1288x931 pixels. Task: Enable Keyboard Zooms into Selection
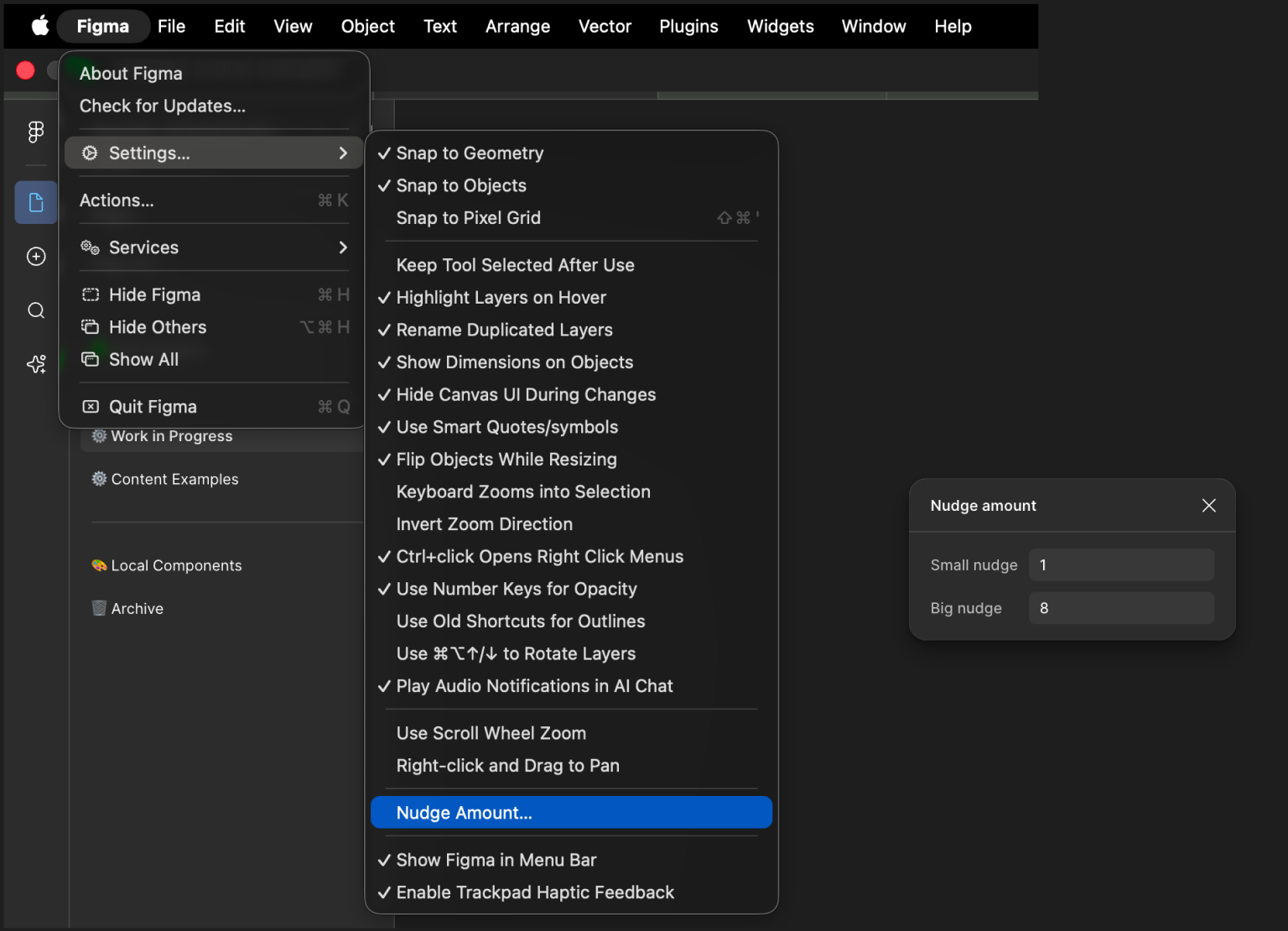coord(523,492)
